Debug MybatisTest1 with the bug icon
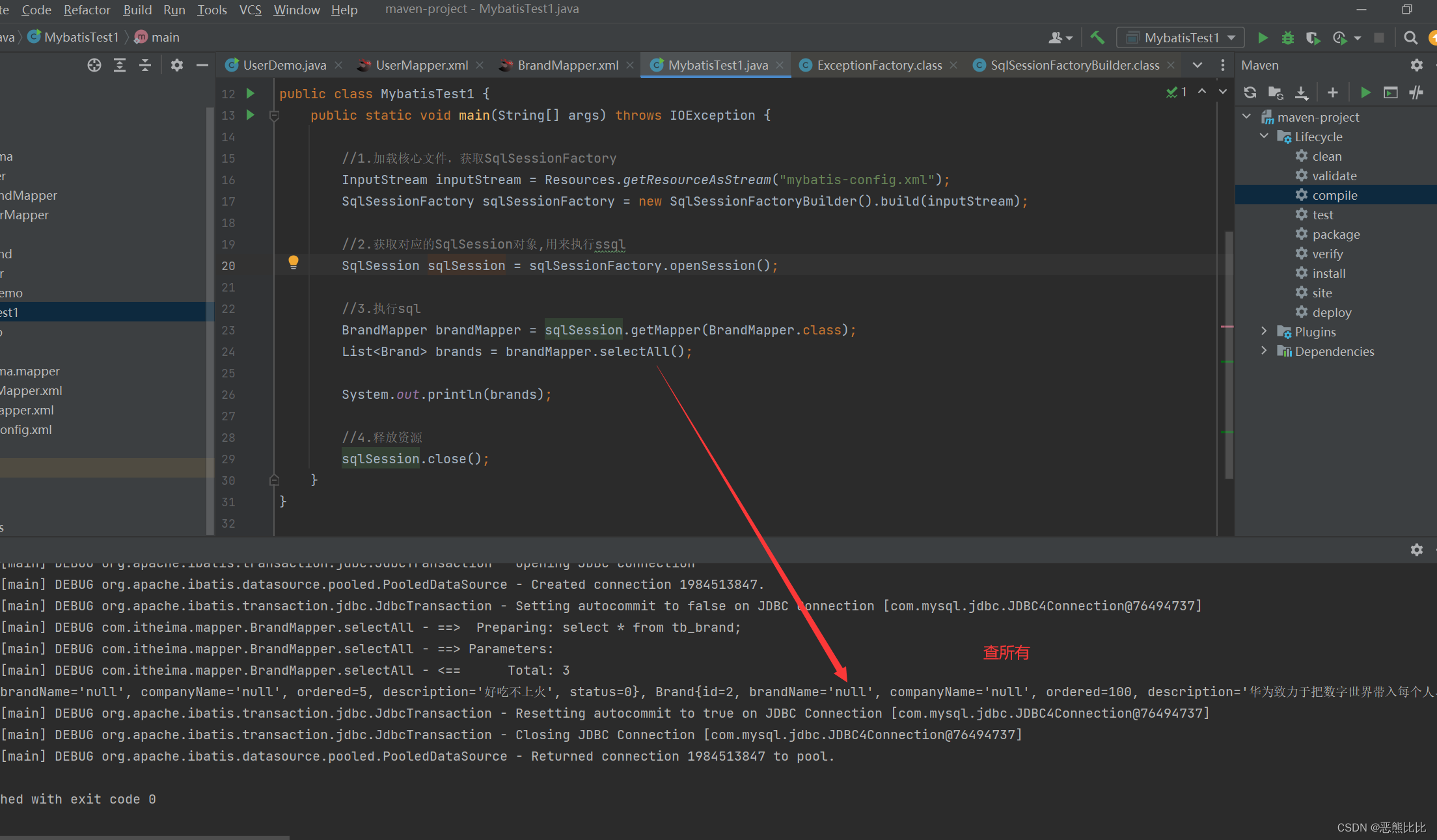 click(1287, 38)
